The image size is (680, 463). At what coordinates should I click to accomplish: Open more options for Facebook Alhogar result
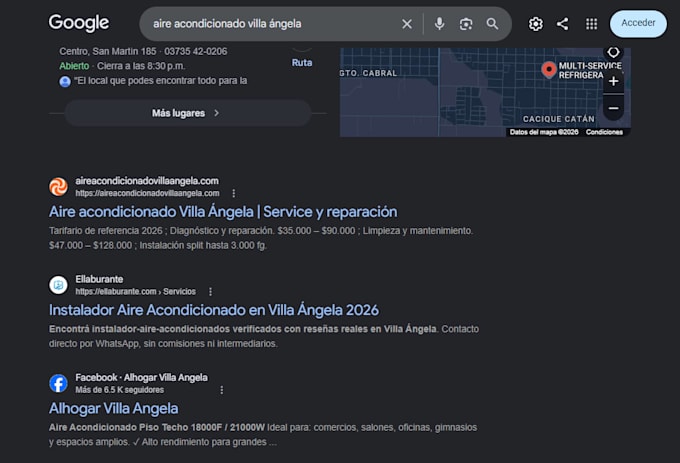click(x=222, y=390)
